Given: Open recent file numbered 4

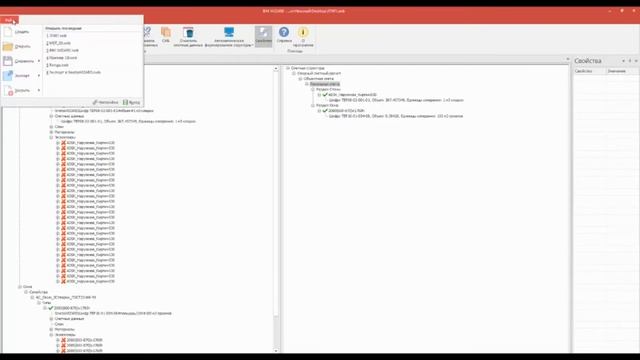Looking at the screenshot, I should tap(62, 58).
